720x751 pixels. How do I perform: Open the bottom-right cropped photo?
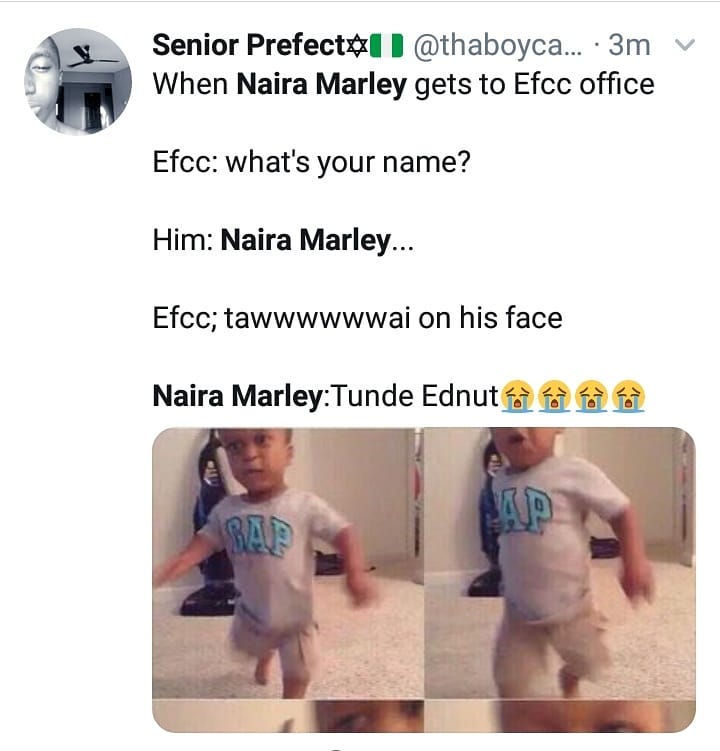559,717
